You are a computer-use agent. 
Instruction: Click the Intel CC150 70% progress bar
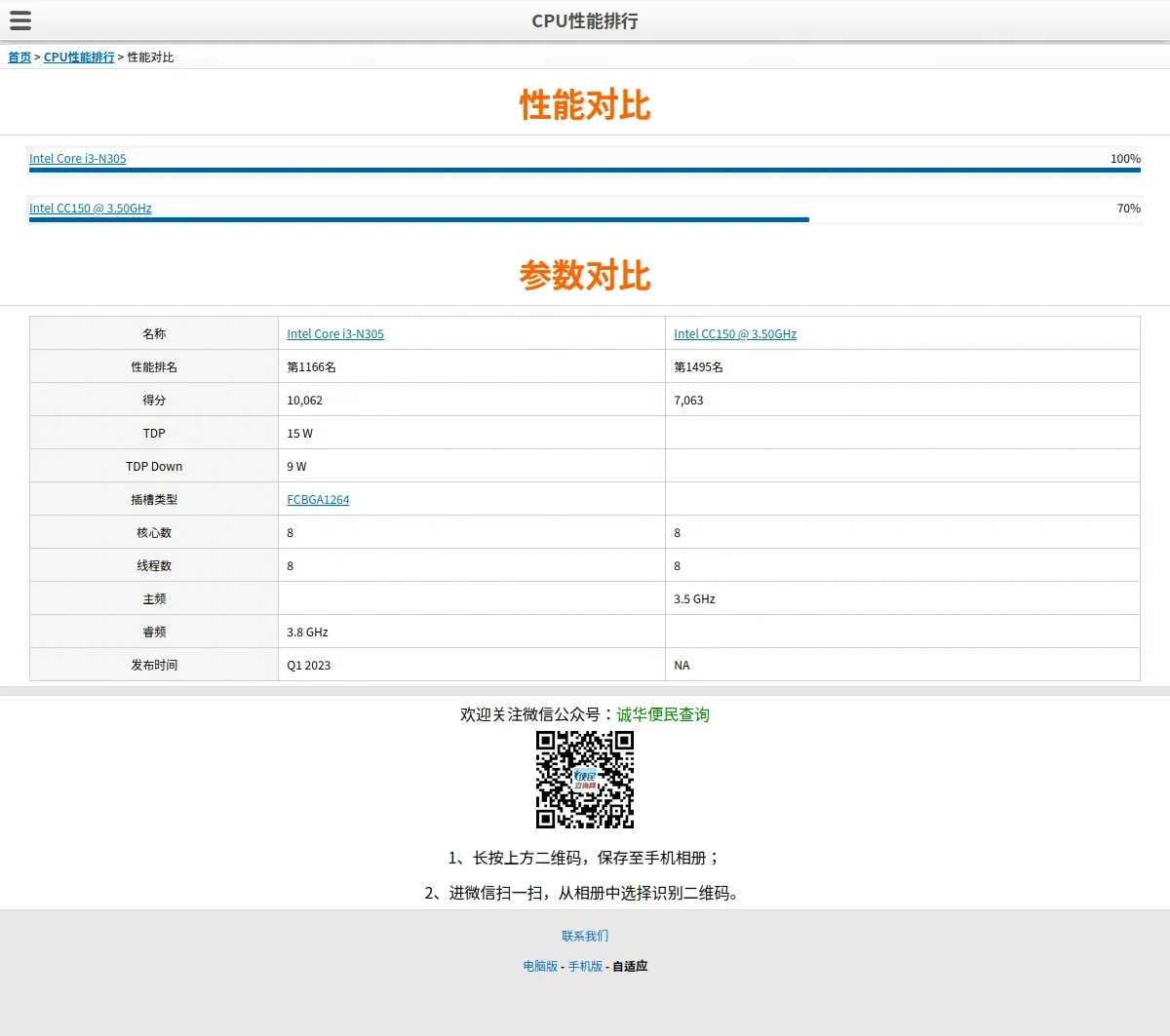pyautogui.click(x=419, y=220)
